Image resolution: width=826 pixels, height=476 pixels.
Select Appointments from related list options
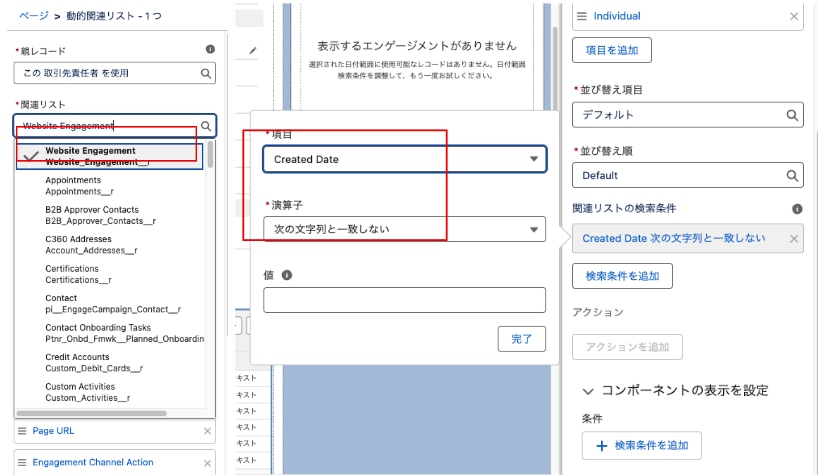pos(73,185)
